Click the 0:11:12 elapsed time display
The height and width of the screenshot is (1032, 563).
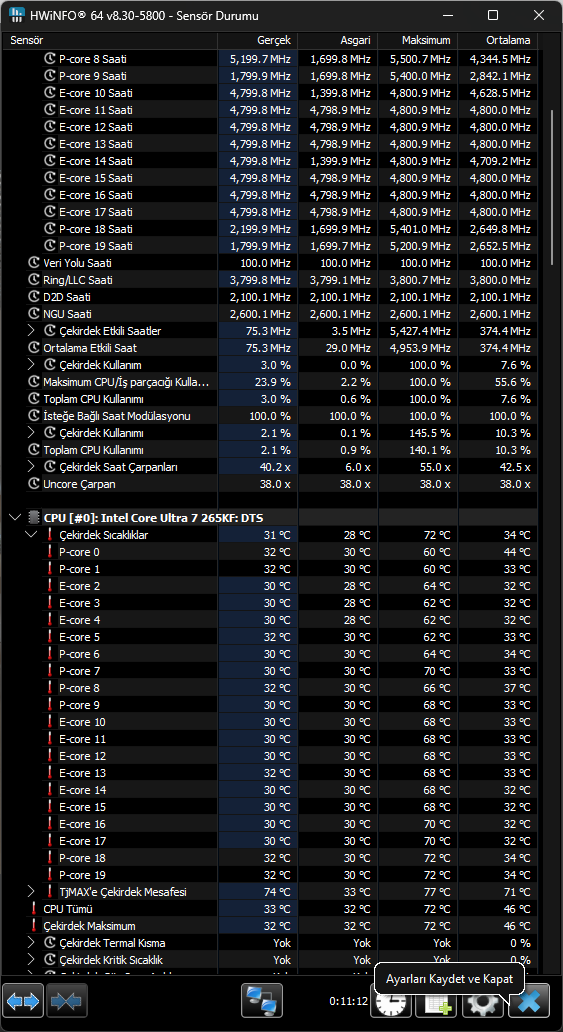coord(348,1001)
